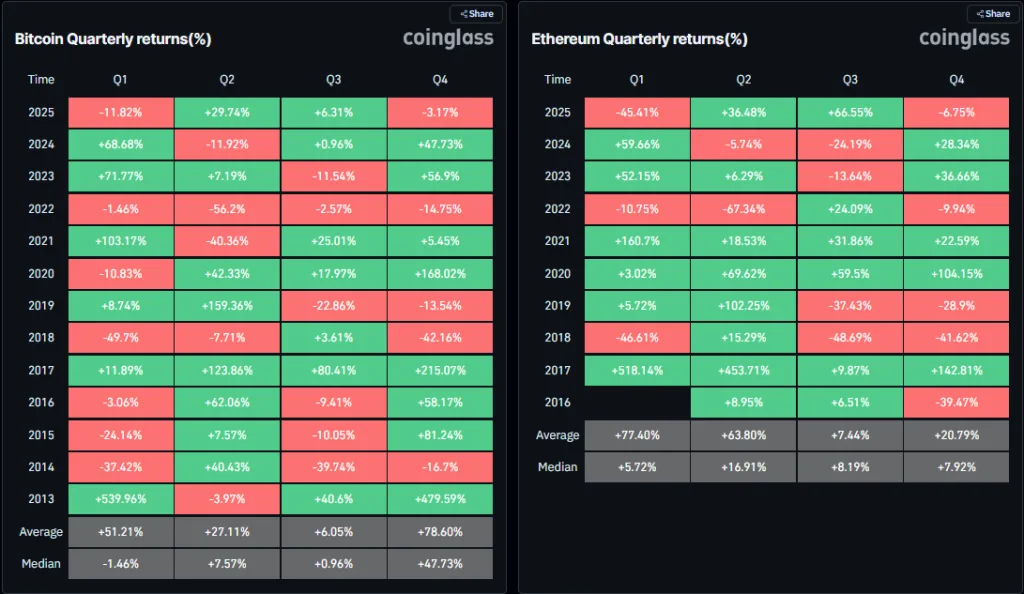Screen dimensions: 1024x594
Task: Click Bitcoin's -56.2% cell for 2022 Q2
Action: click(227, 209)
